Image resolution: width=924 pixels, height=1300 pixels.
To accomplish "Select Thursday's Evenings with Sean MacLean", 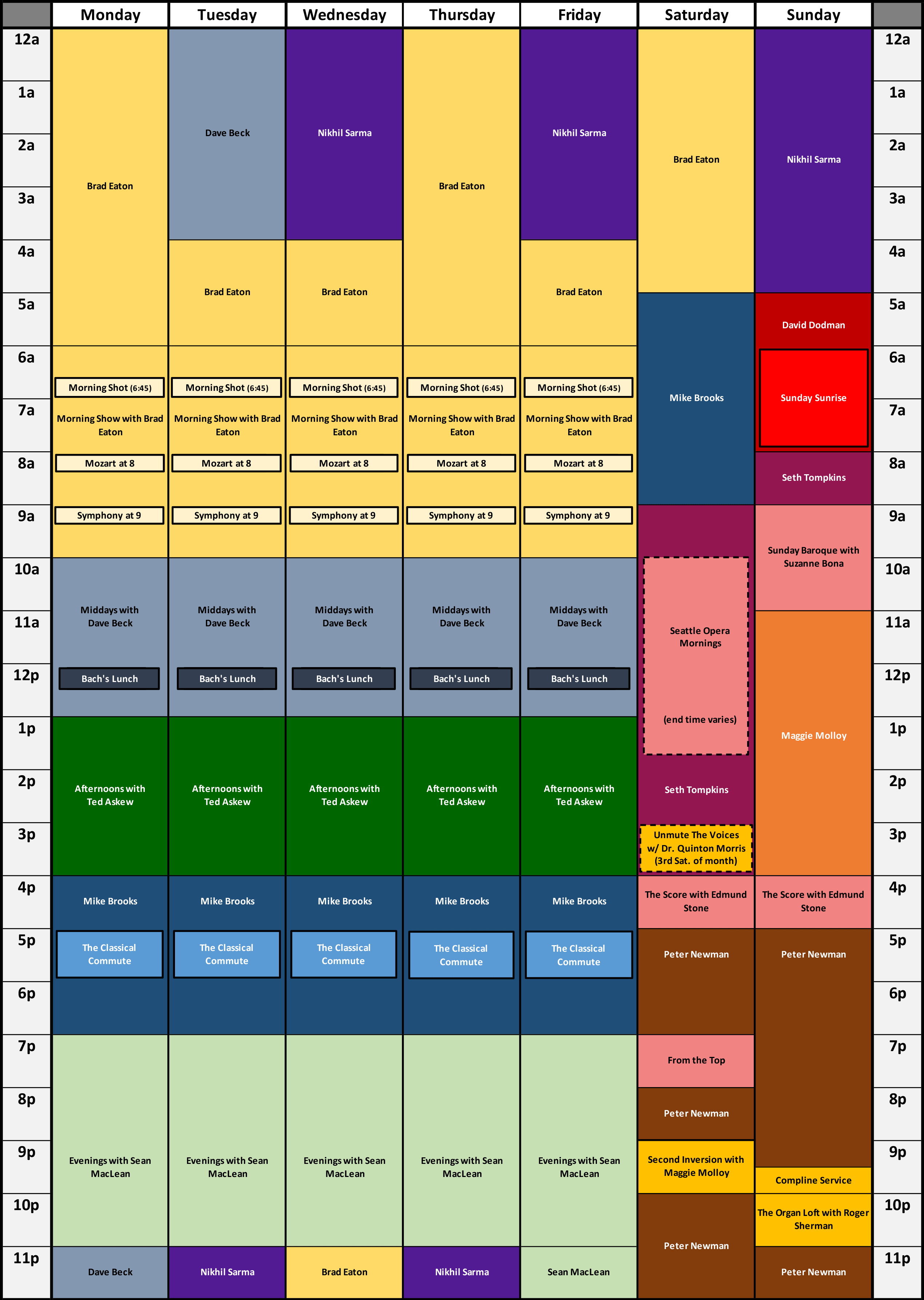I will [461, 1140].
